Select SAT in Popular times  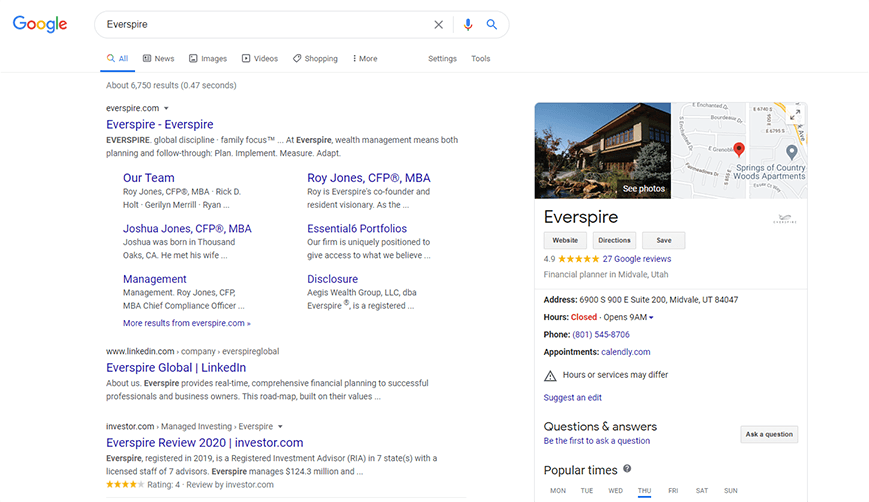pos(702,491)
